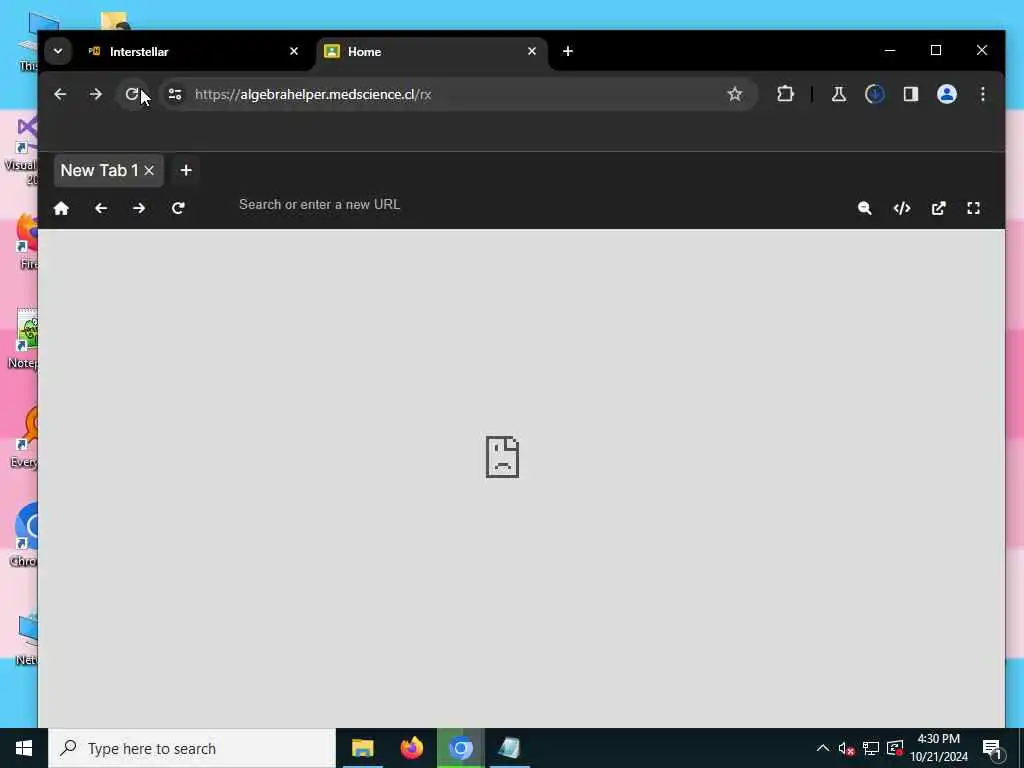Add a new inner proxy tab

tap(186, 170)
